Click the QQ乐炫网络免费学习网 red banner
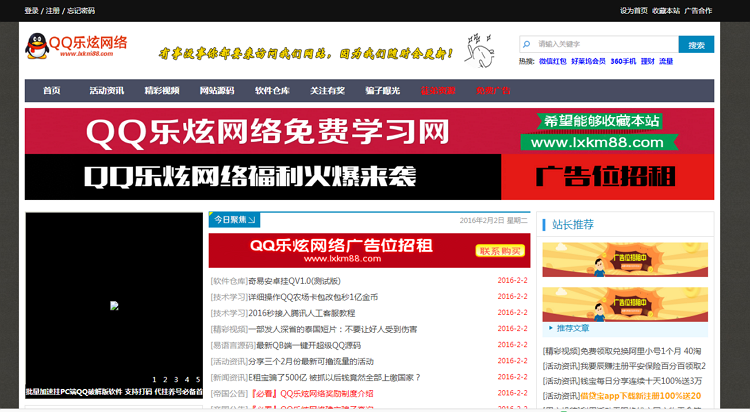 click(x=369, y=131)
